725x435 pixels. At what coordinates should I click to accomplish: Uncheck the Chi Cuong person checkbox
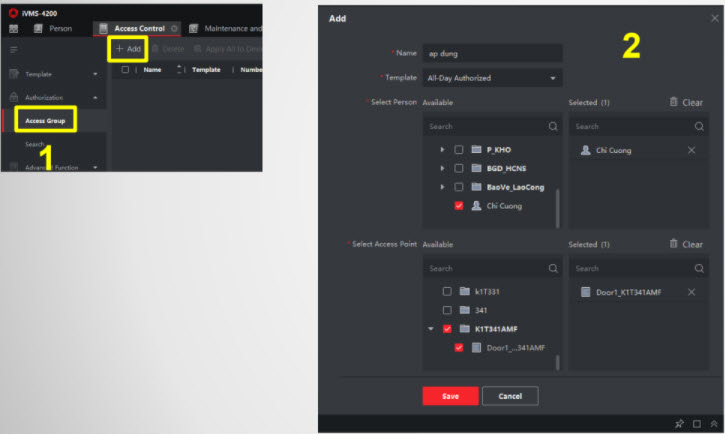pyautogui.click(x=459, y=206)
